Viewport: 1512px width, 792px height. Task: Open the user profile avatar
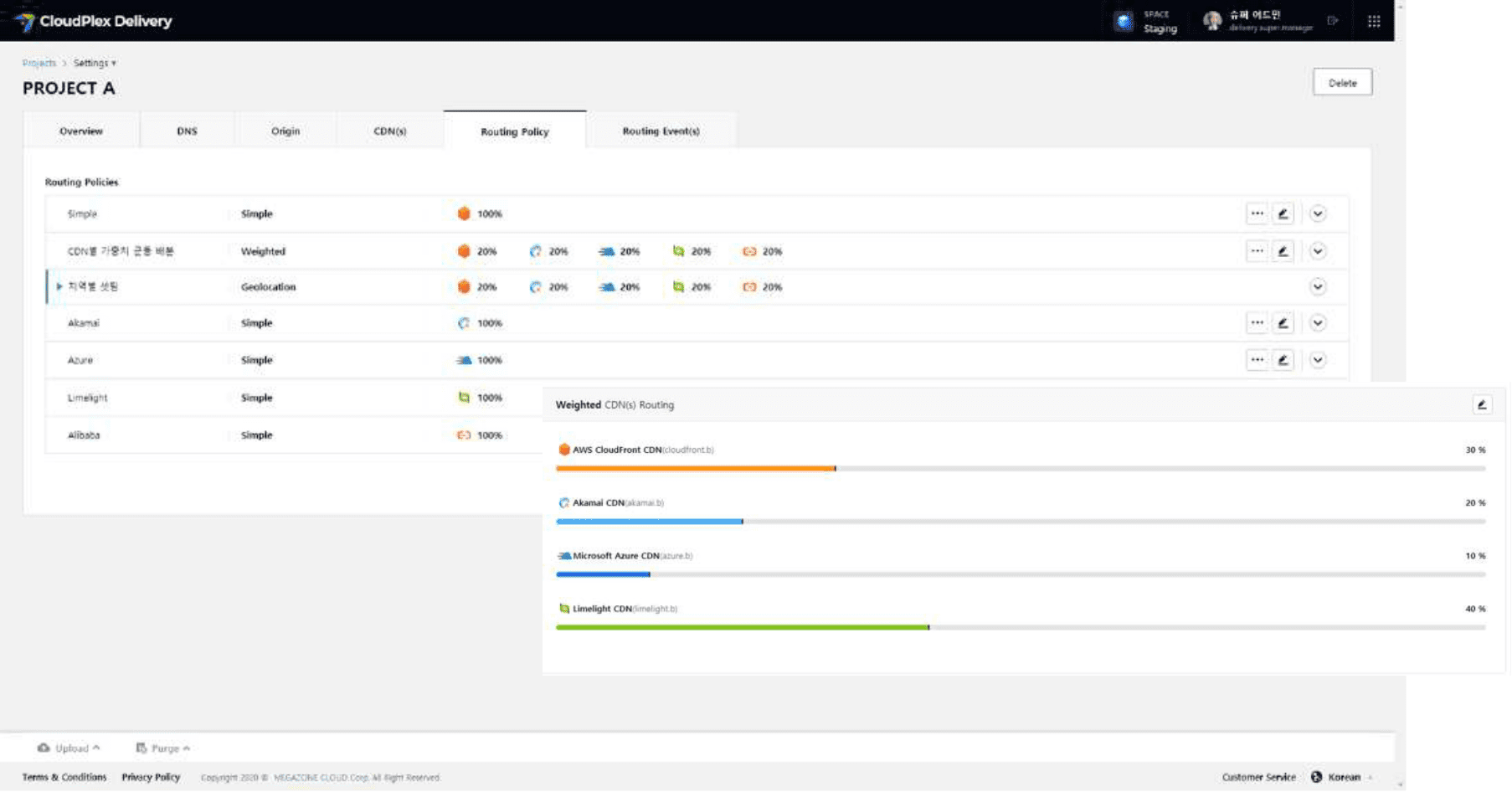click(1211, 21)
